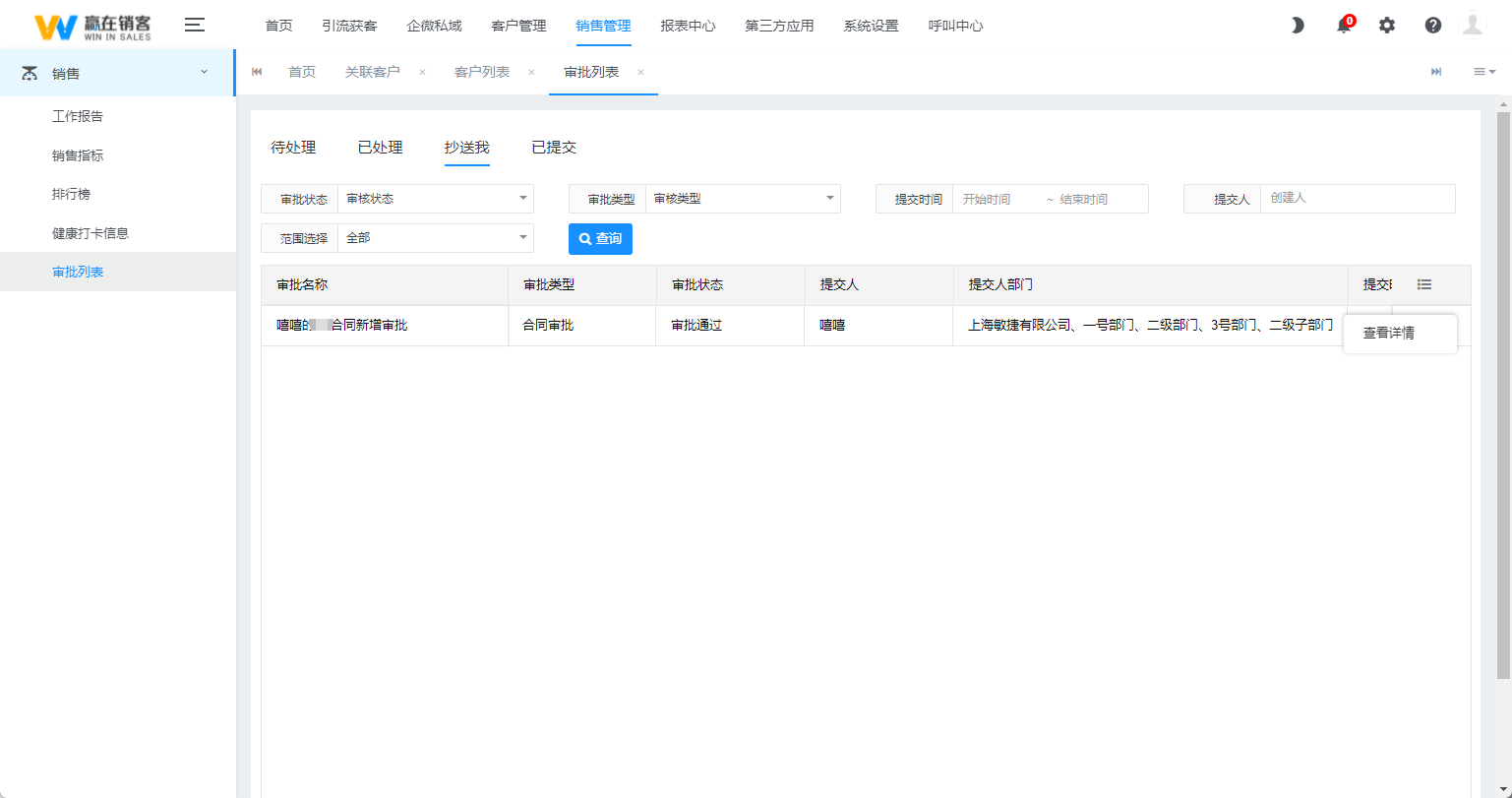
Task: Click the 审批状态 column header
Action: 731,285
